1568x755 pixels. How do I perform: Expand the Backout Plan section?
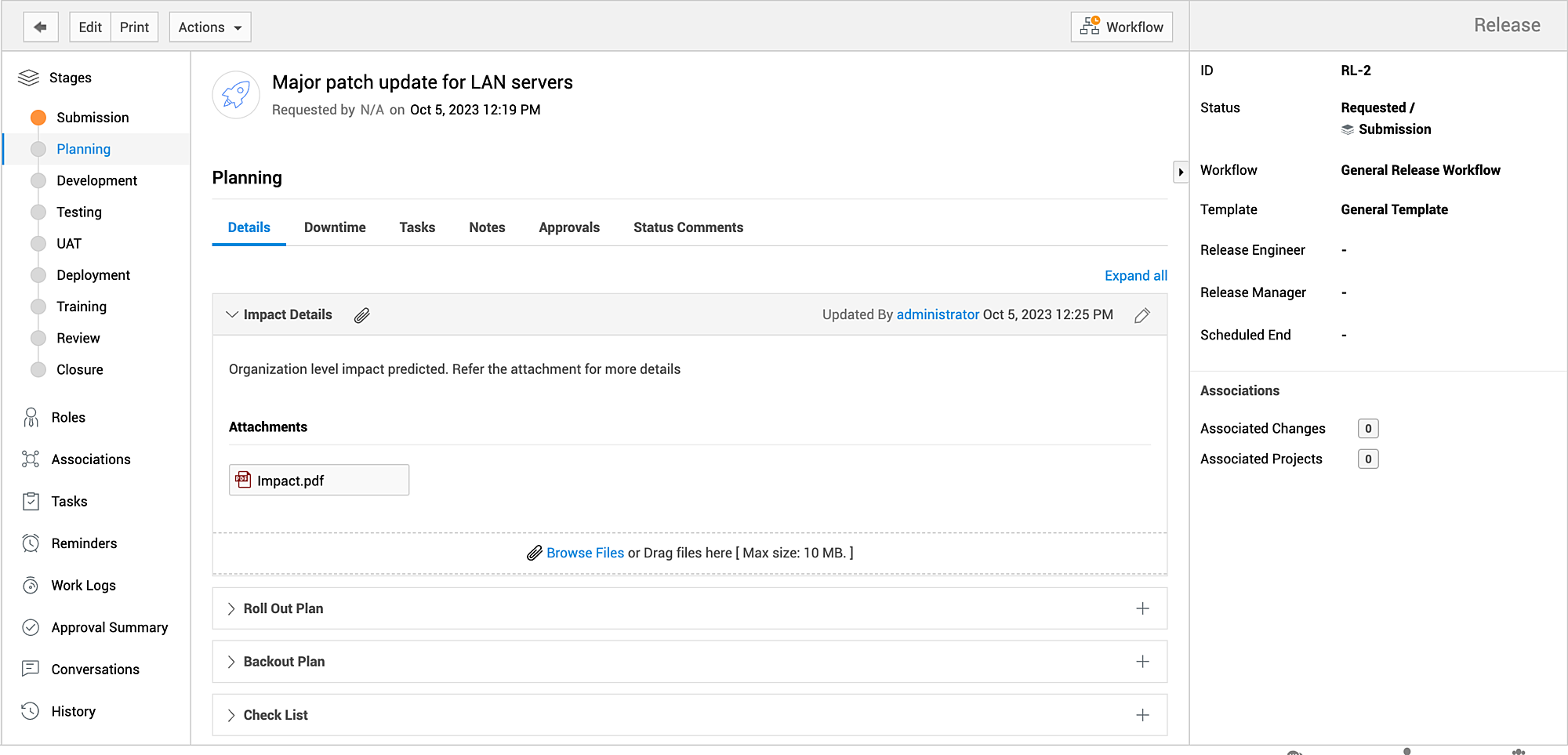[x=231, y=662]
